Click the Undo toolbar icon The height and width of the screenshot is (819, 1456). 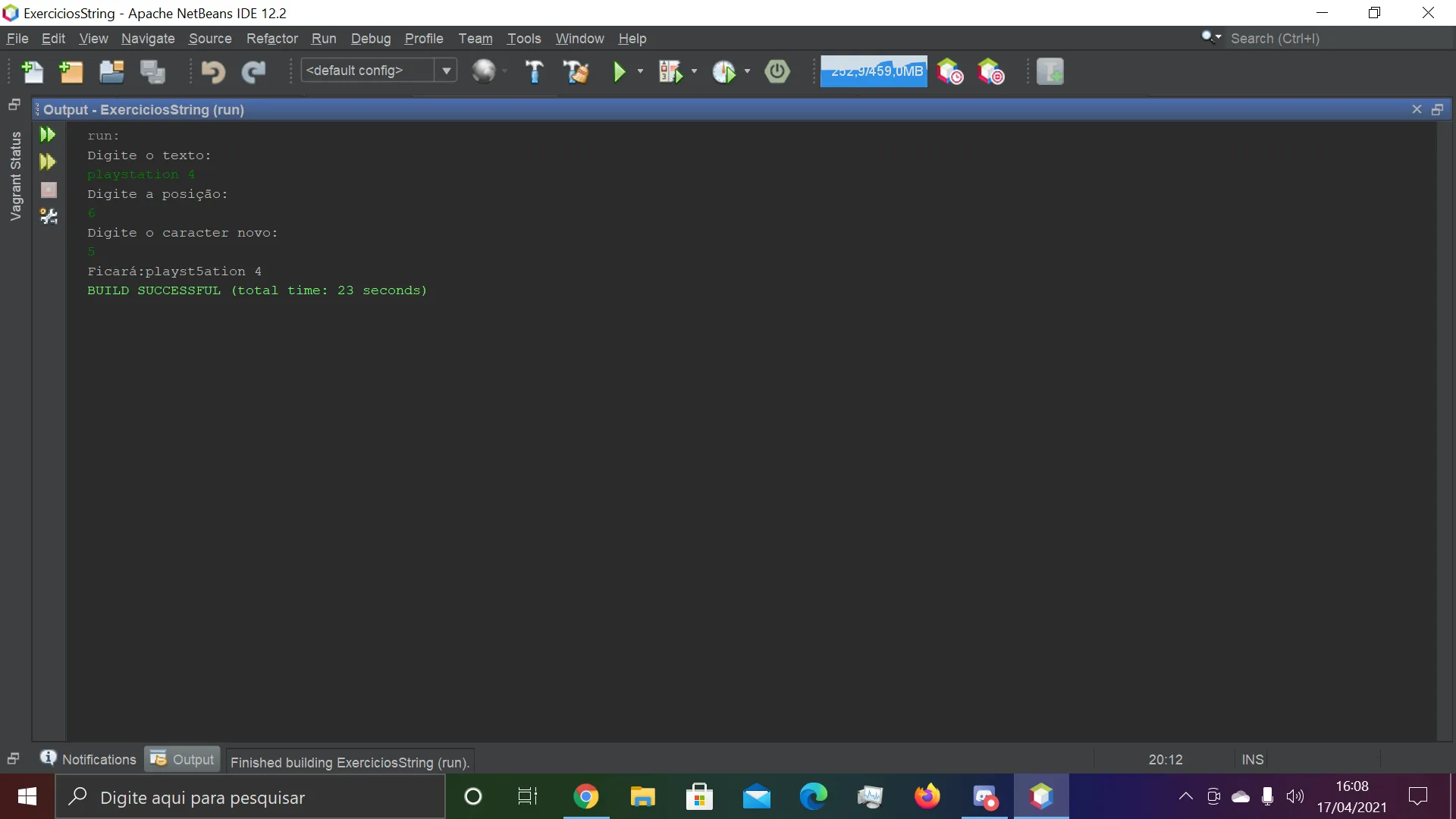tap(213, 71)
